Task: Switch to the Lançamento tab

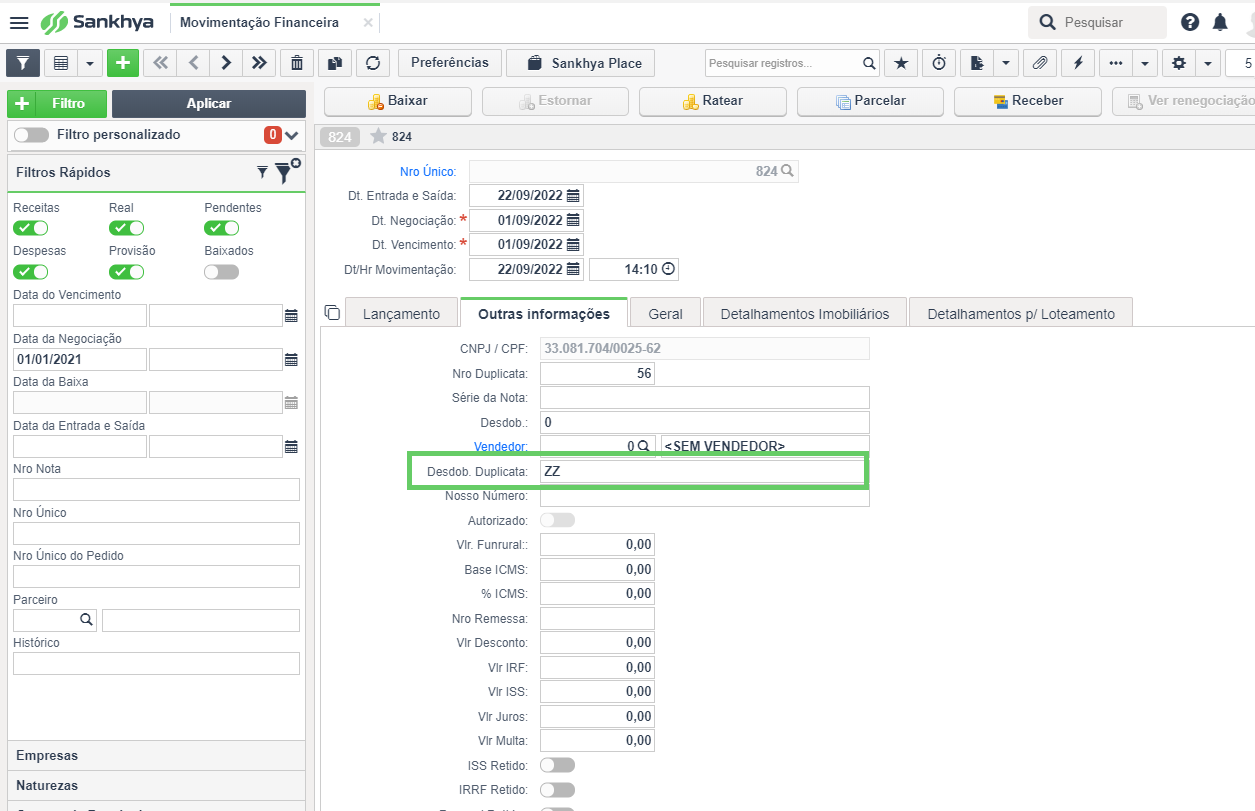Action: (x=401, y=313)
